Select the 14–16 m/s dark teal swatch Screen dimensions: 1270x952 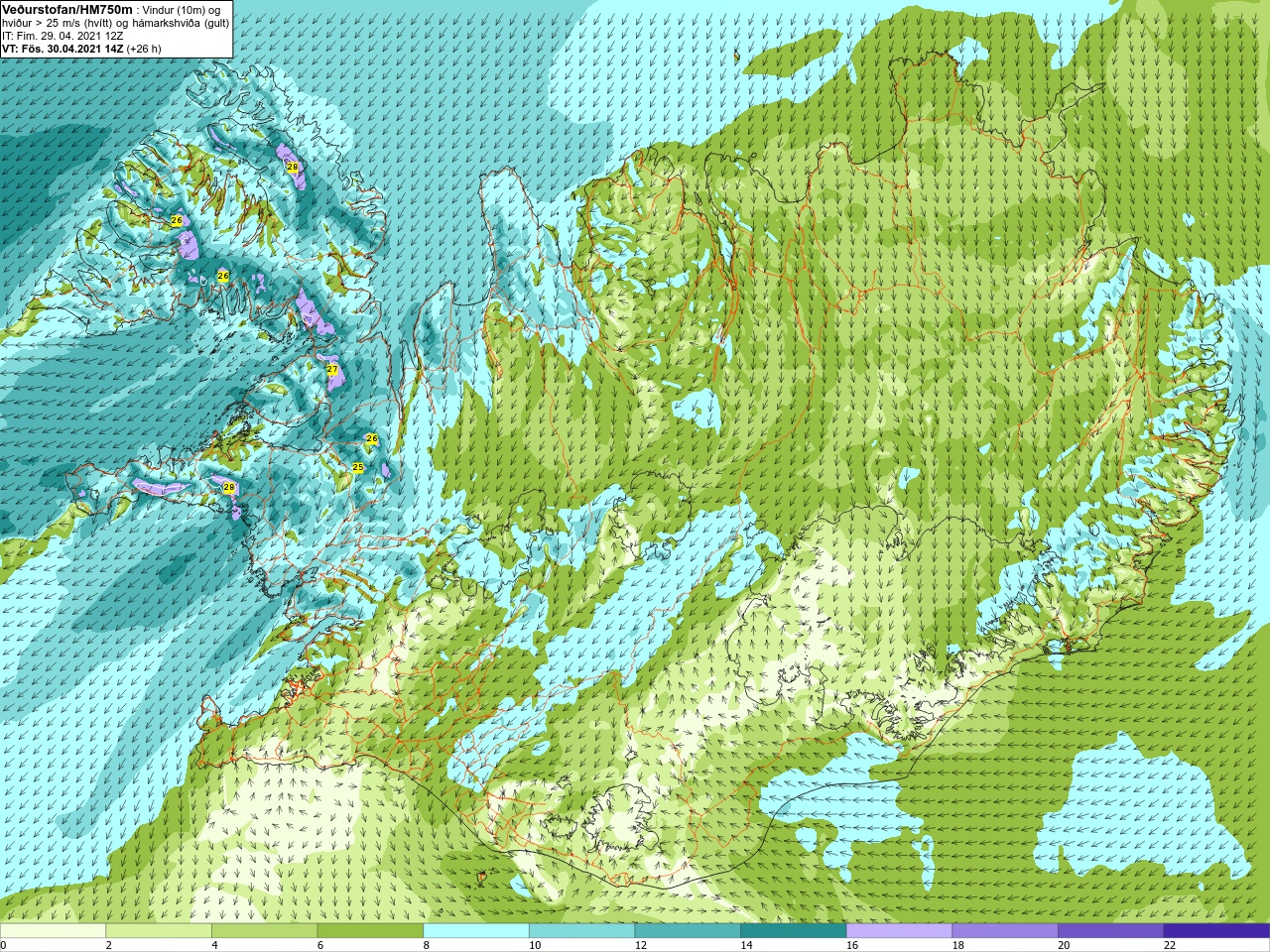[x=794, y=931]
